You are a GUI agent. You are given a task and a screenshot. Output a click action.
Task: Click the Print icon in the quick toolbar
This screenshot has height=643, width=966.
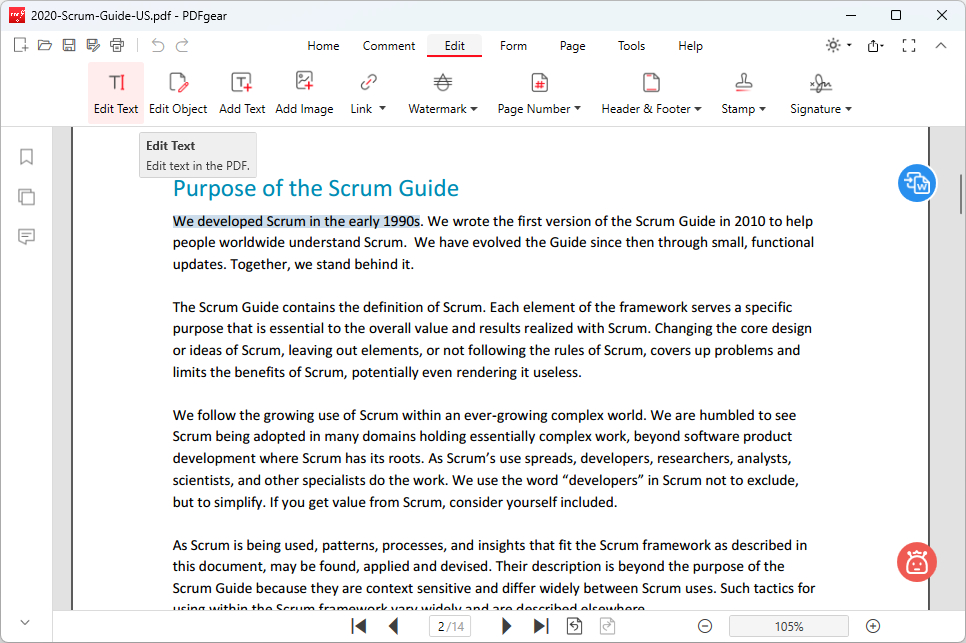118,45
